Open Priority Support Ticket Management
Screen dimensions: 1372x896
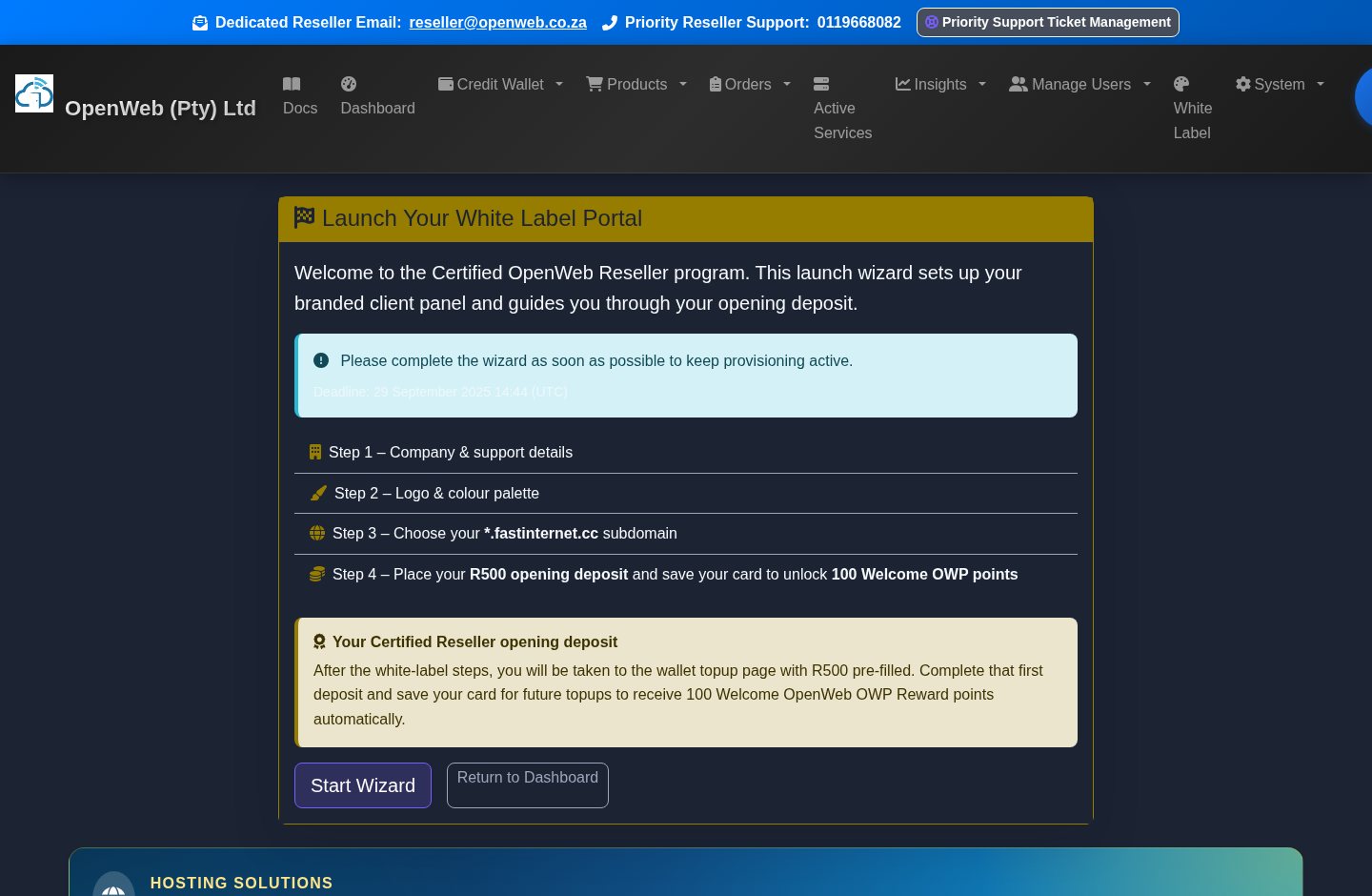pos(1047,22)
